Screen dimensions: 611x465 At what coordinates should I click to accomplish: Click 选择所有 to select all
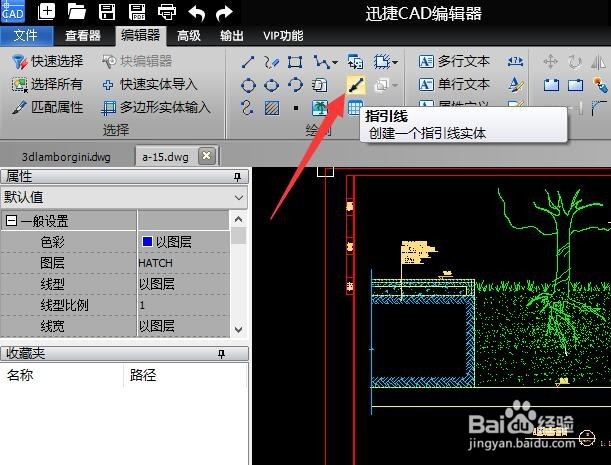click(x=47, y=84)
